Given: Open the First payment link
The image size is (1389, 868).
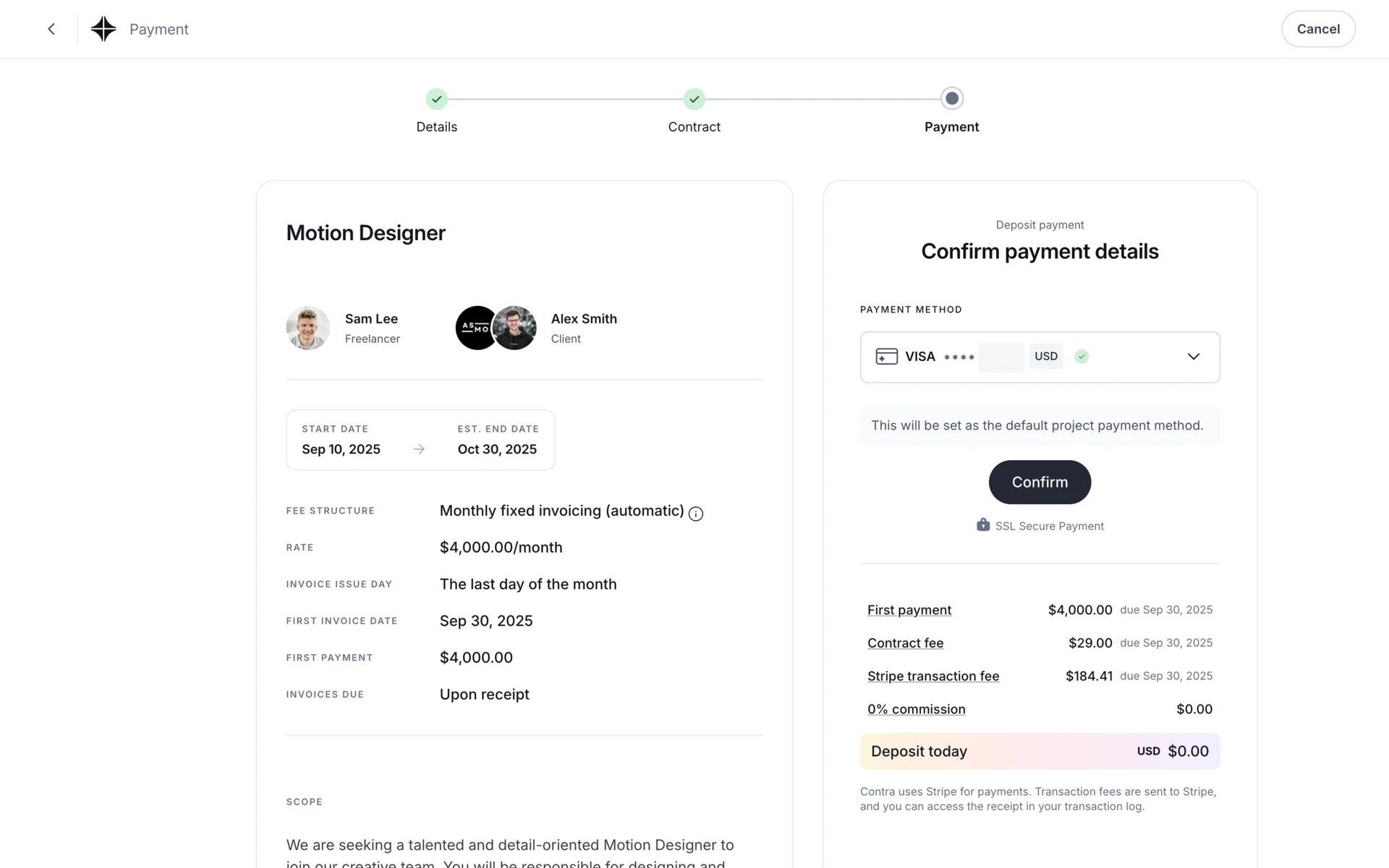Looking at the screenshot, I should pos(909,610).
